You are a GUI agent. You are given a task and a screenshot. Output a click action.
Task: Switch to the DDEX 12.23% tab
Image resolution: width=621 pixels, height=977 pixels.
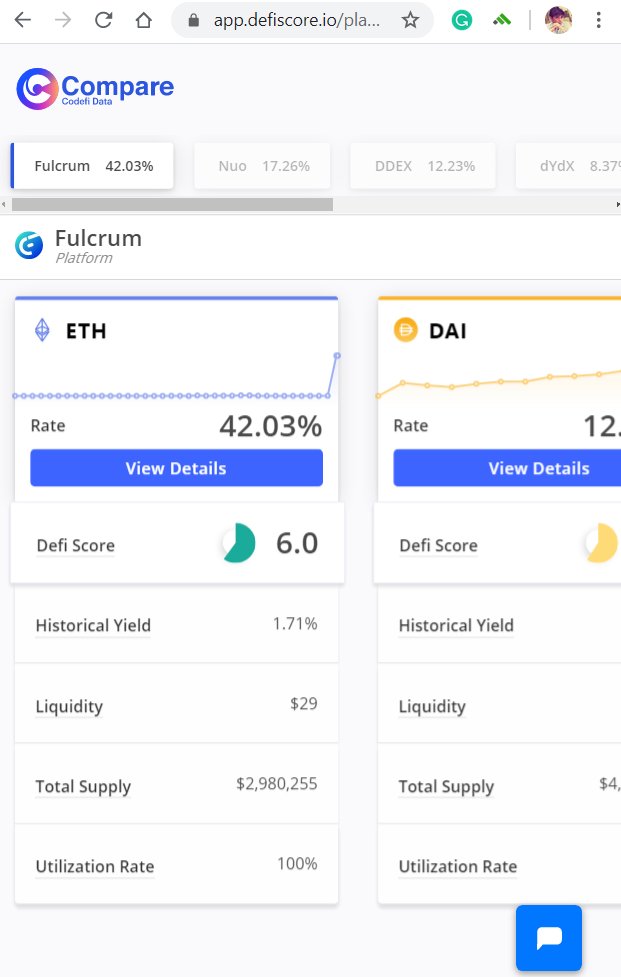pos(423,166)
